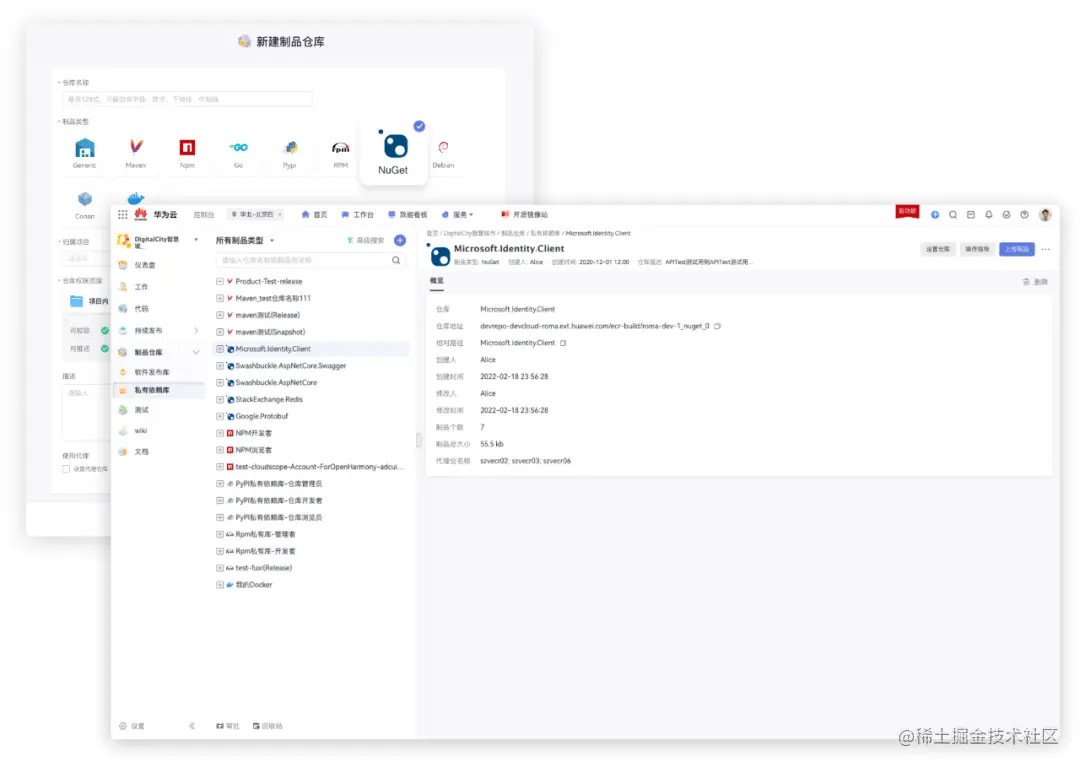Open help question mark icon
Viewport: 1080px width, 768px height.
pyautogui.click(x=1024, y=215)
